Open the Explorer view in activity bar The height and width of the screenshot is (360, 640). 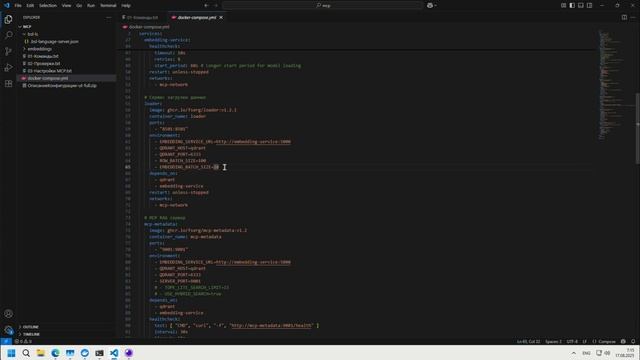pyautogui.click(x=9, y=19)
